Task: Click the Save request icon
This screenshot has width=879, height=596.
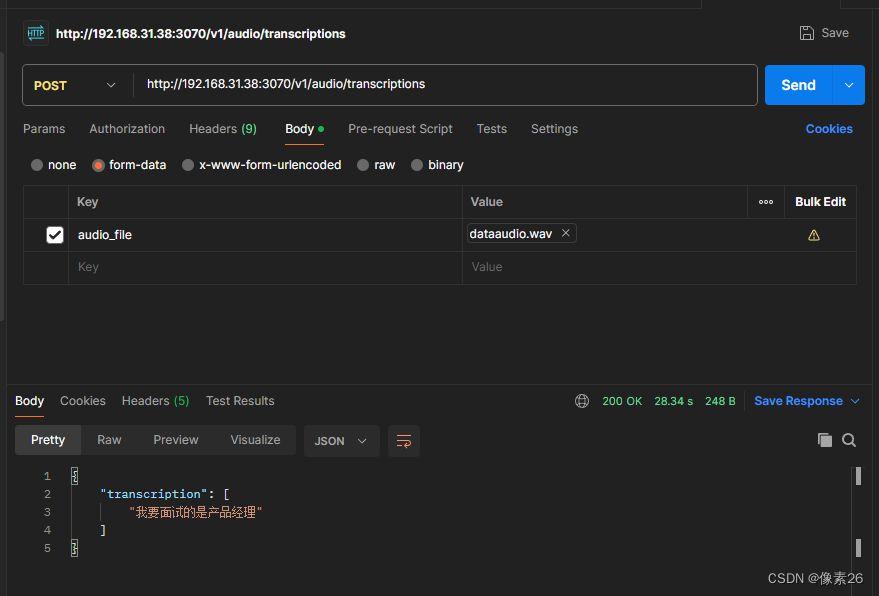Action: pos(806,32)
